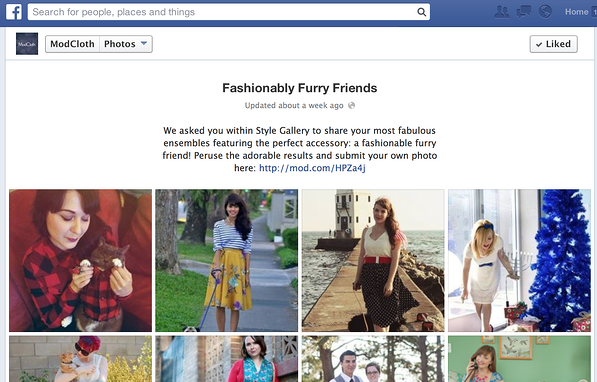The height and width of the screenshot is (382, 597).
Task: Toggle the Liked button
Action: (554, 44)
